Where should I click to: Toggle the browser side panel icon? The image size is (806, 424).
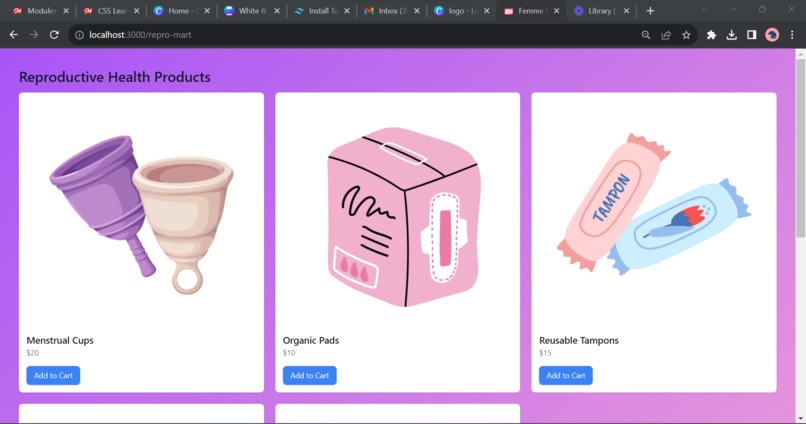pyautogui.click(x=752, y=35)
